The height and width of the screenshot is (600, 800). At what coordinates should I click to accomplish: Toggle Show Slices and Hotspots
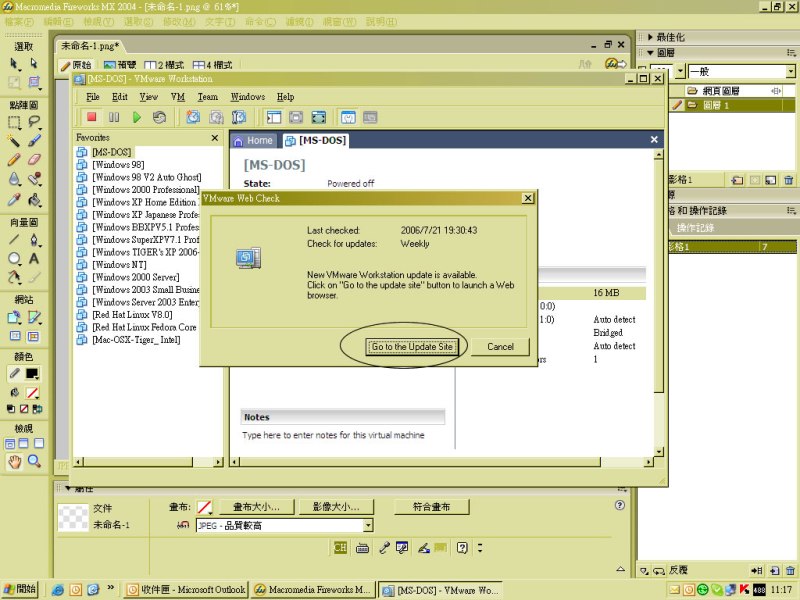pos(34,336)
